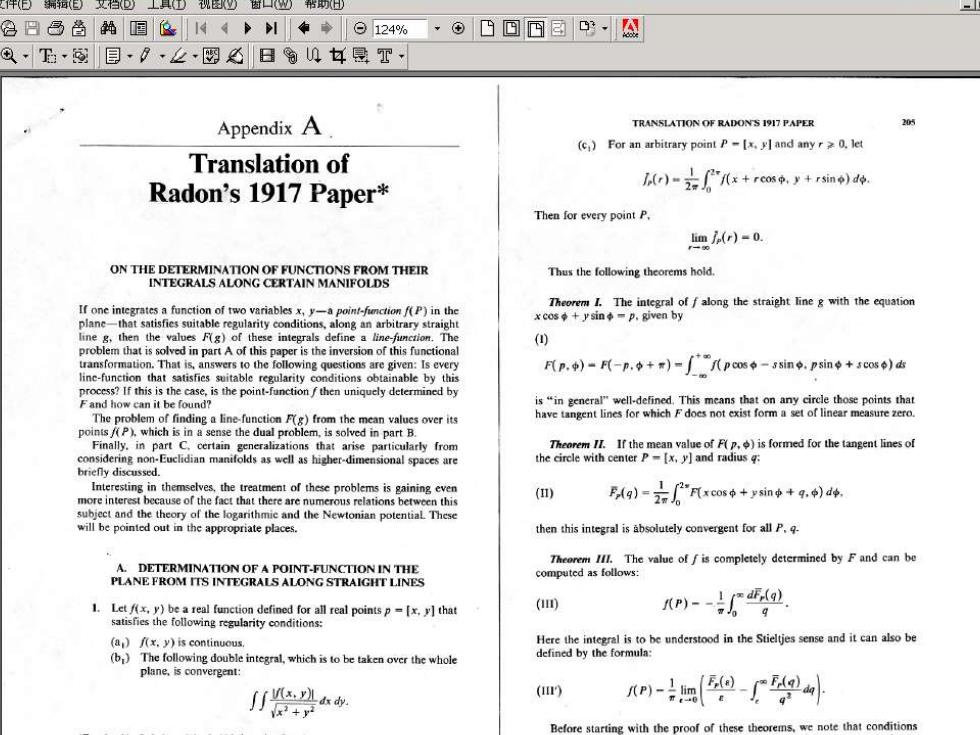Select the Movie film-strip tool
The width and height of the screenshot is (980, 735).
[267, 56]
